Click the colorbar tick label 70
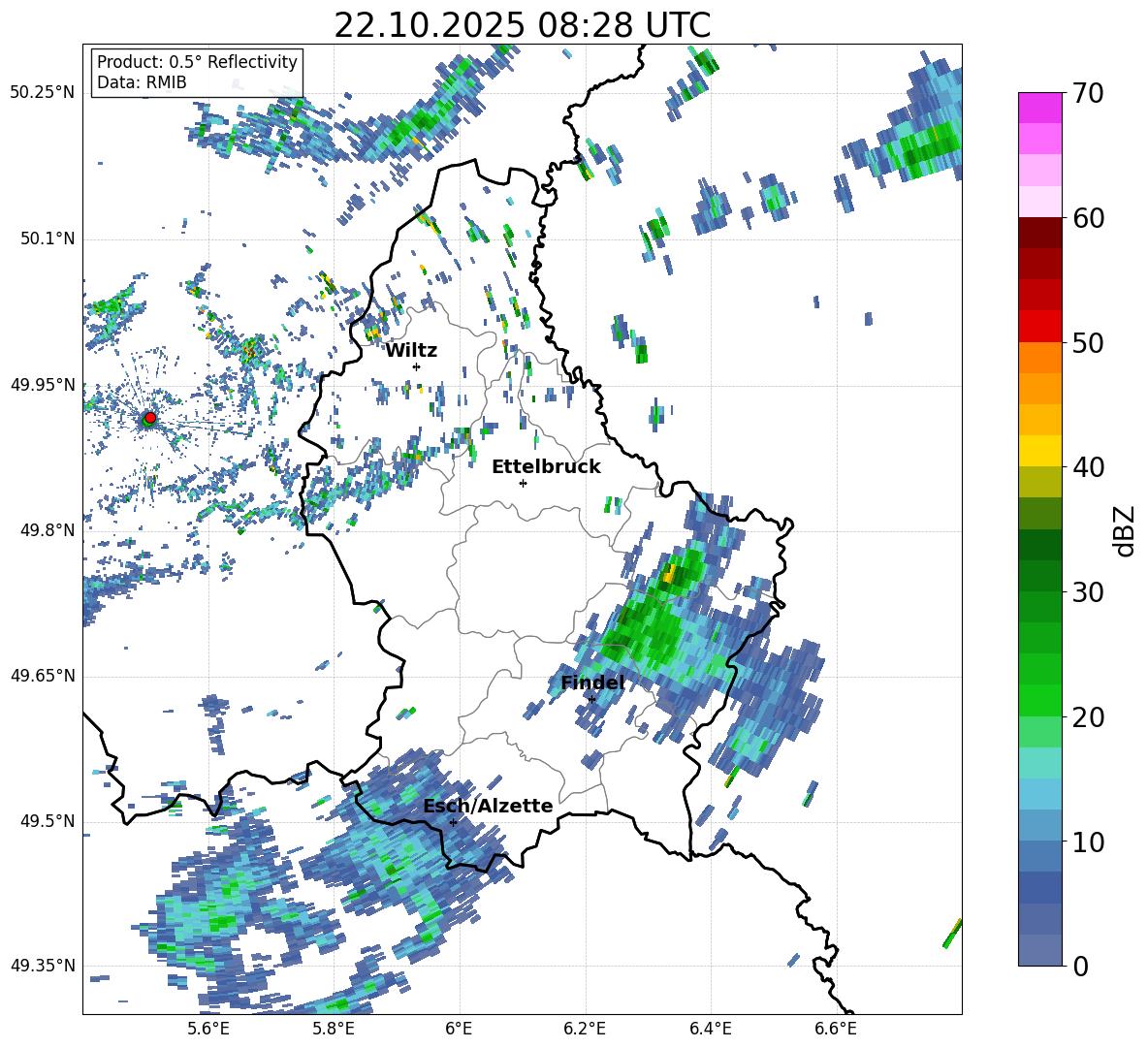 point(1088,93)
